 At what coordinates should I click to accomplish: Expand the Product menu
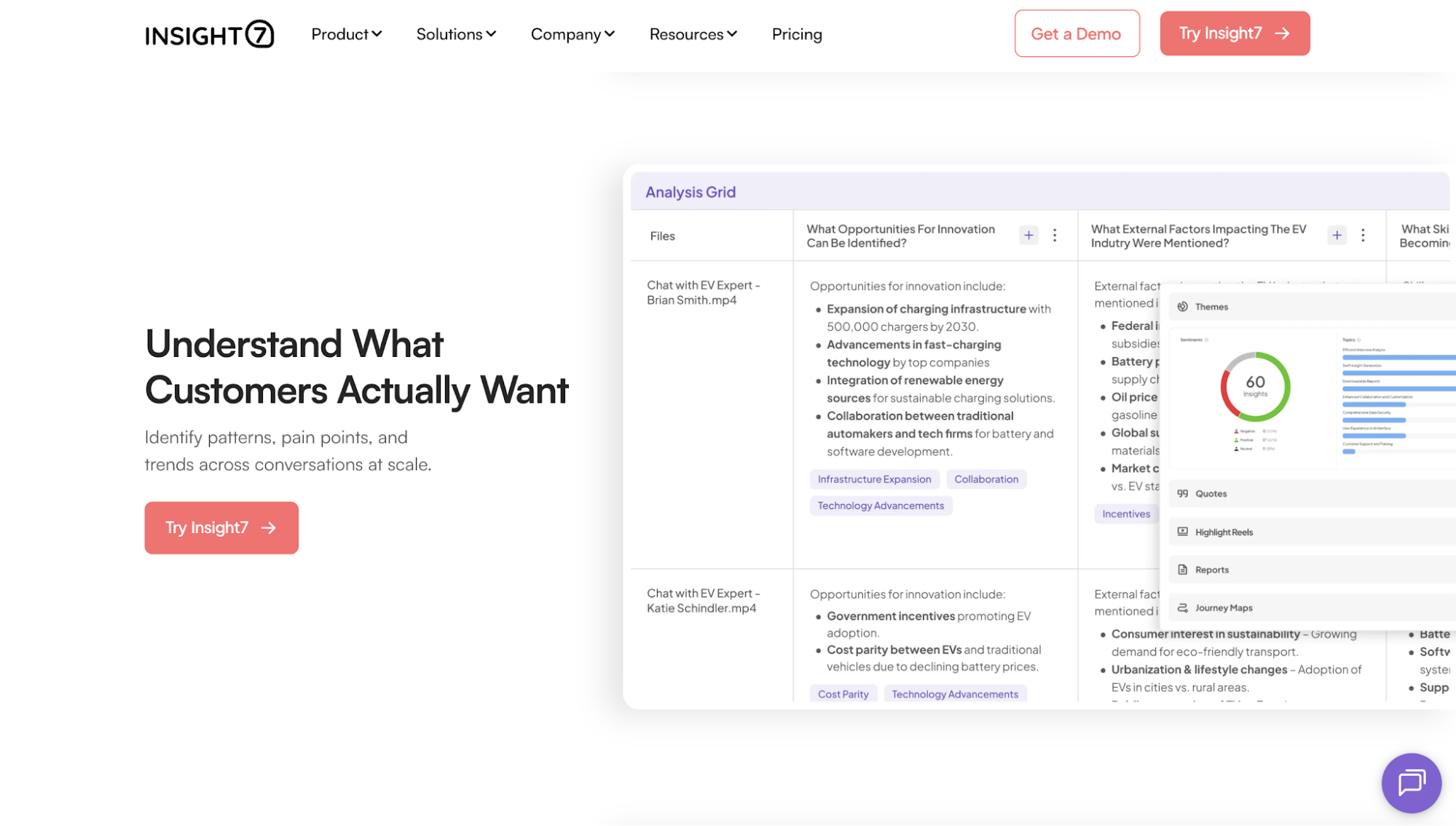coord(347,34)
